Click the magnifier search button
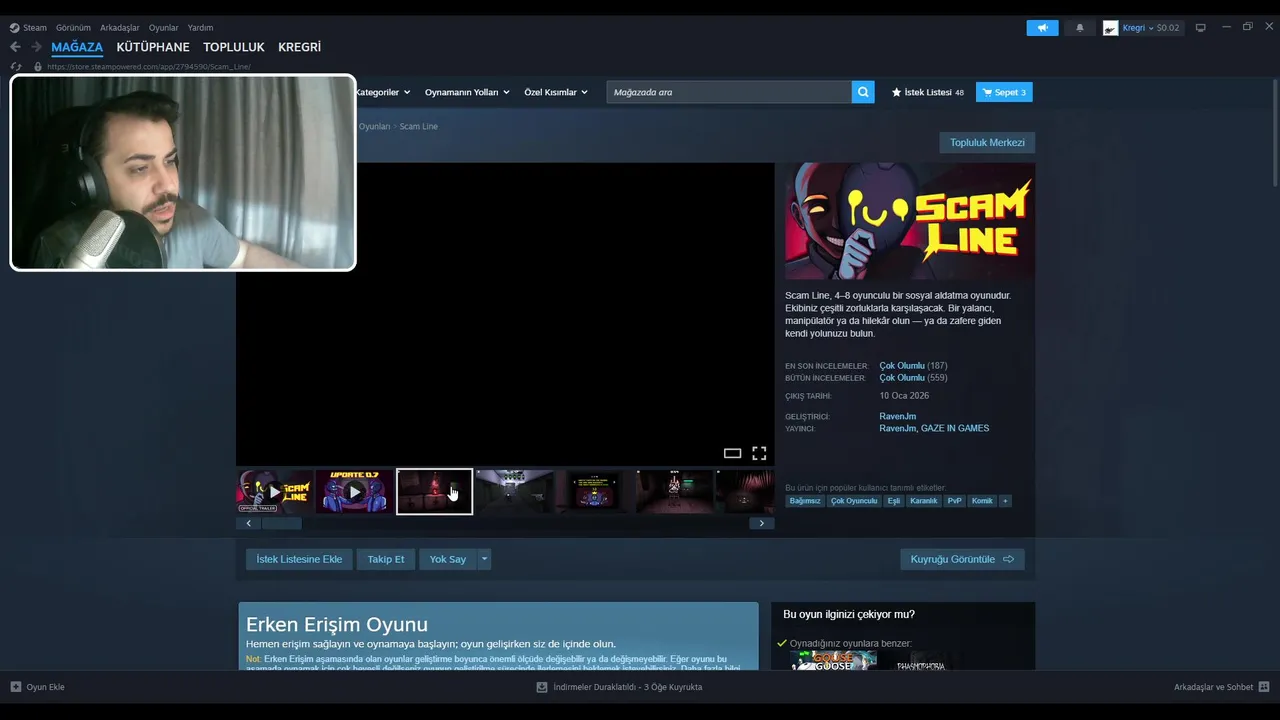This screenshot has height=720, width=1280. 863,92
